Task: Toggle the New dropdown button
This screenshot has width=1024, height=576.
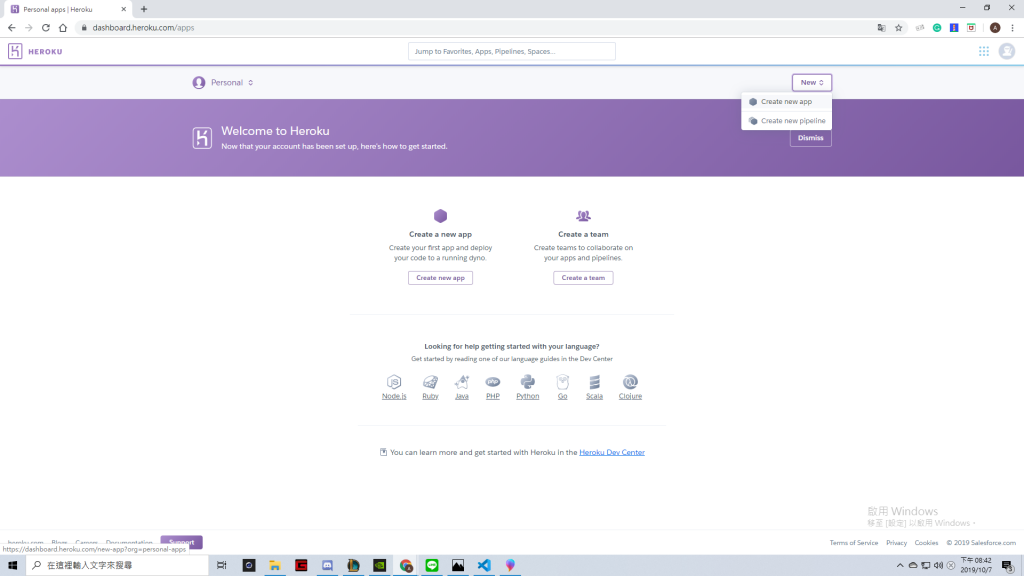Action: tap(812, 82)
